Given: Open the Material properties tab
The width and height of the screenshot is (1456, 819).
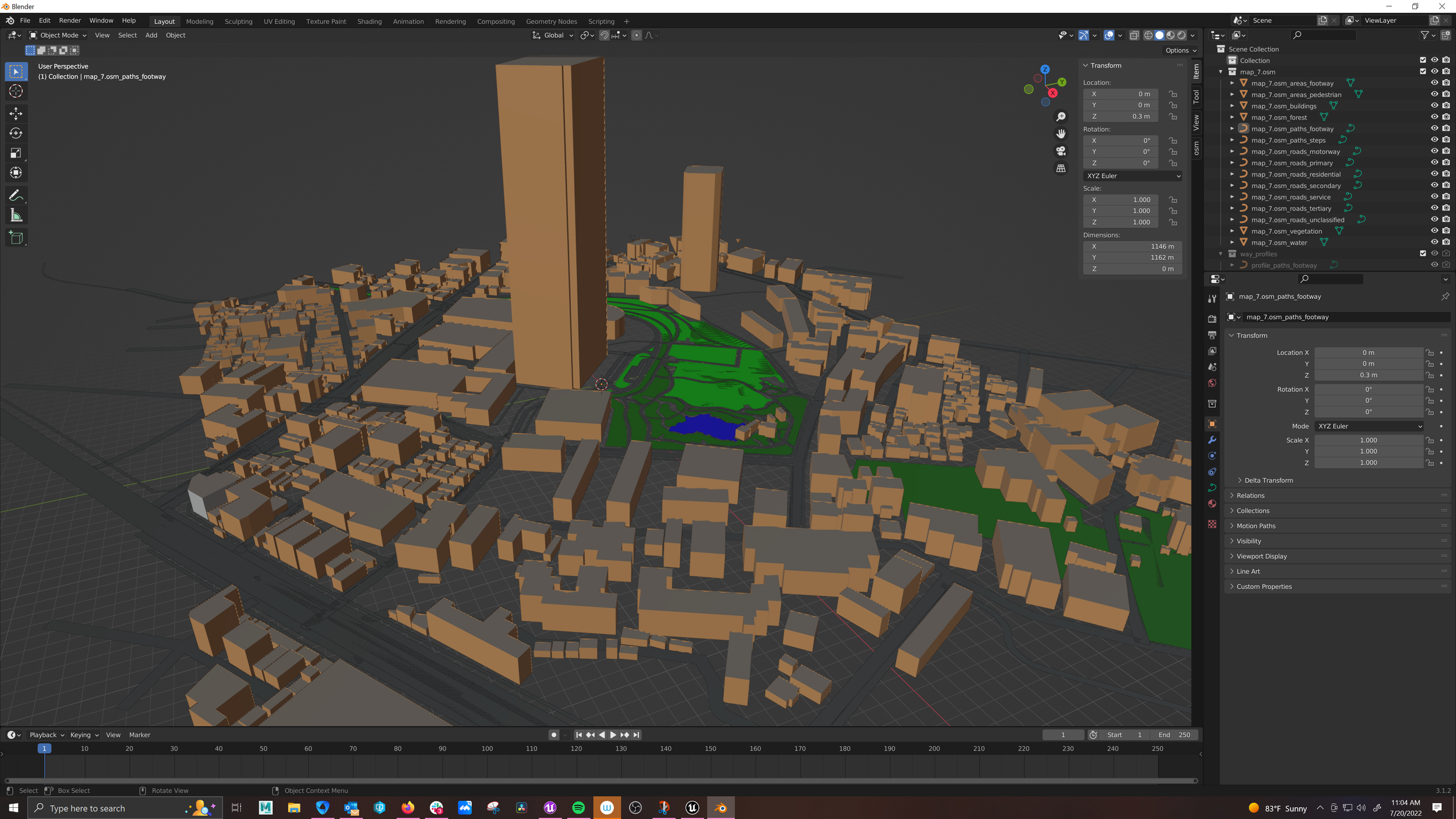Looking at the screenshot, I should pos(1212,503).
